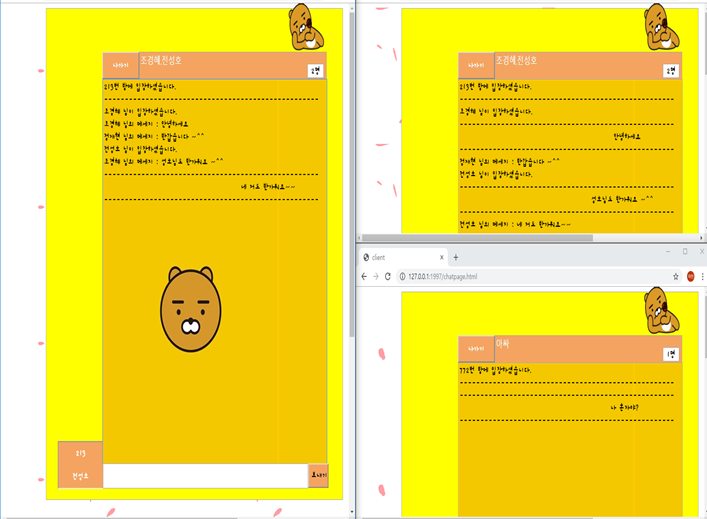Viewport: 707px width, 519px height.
Task: Click the Ryan character sitting above the left chat header
Action: pos(306,27)
